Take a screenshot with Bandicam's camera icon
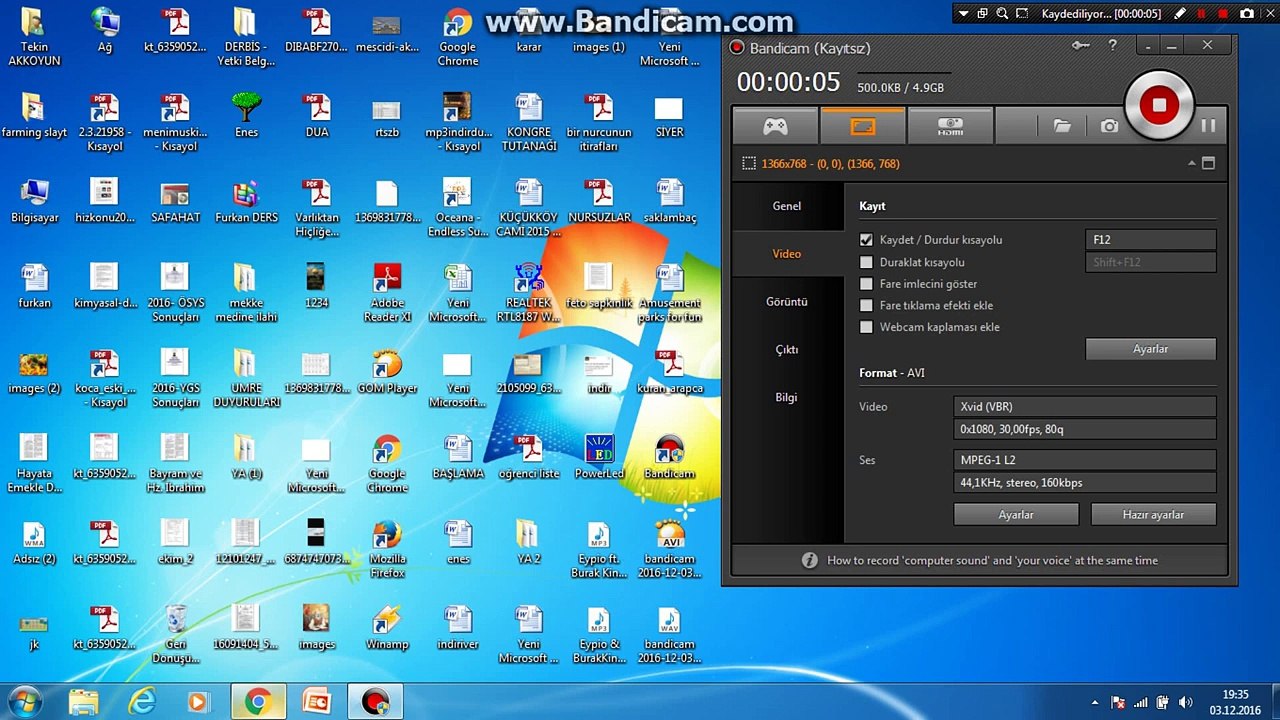Viewport: 1280px width, 720px height. pos(1109,126)
